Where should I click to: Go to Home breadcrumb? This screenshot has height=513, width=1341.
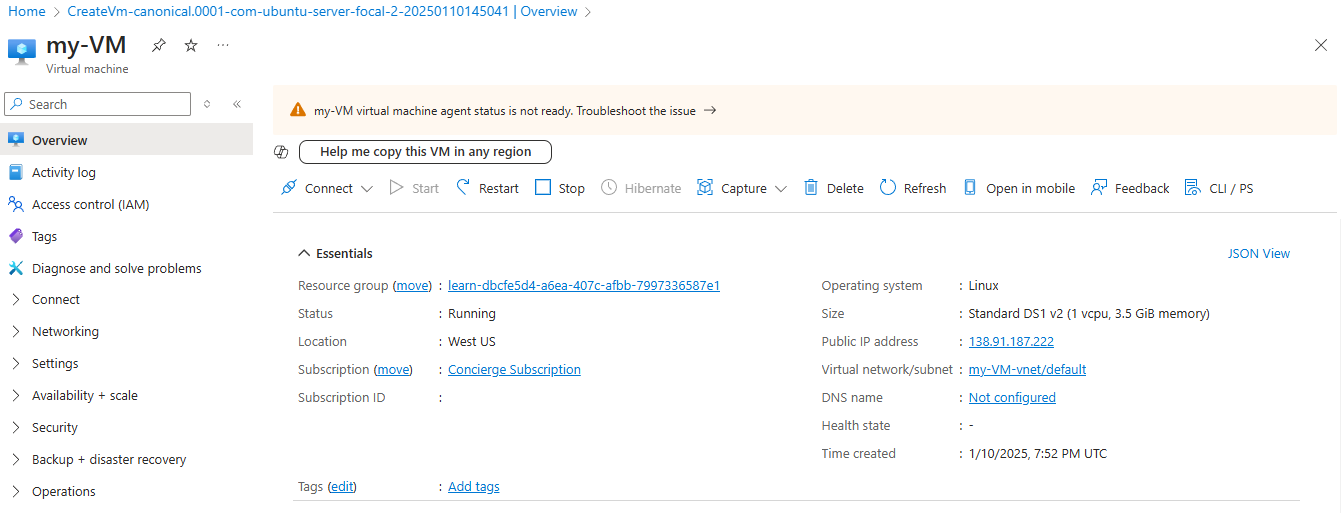pos(27,11)
